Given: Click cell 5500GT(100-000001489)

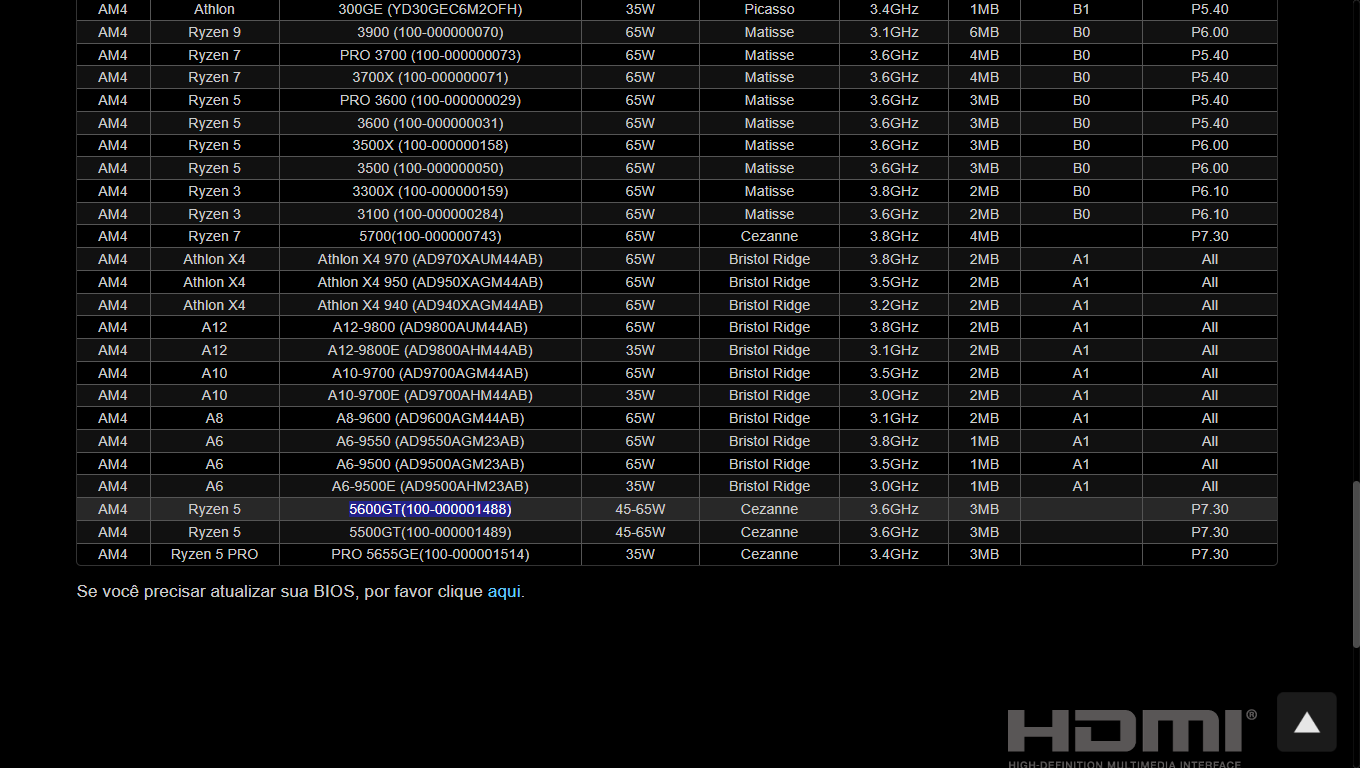Looking at the screenshot, I should (430, 532).
